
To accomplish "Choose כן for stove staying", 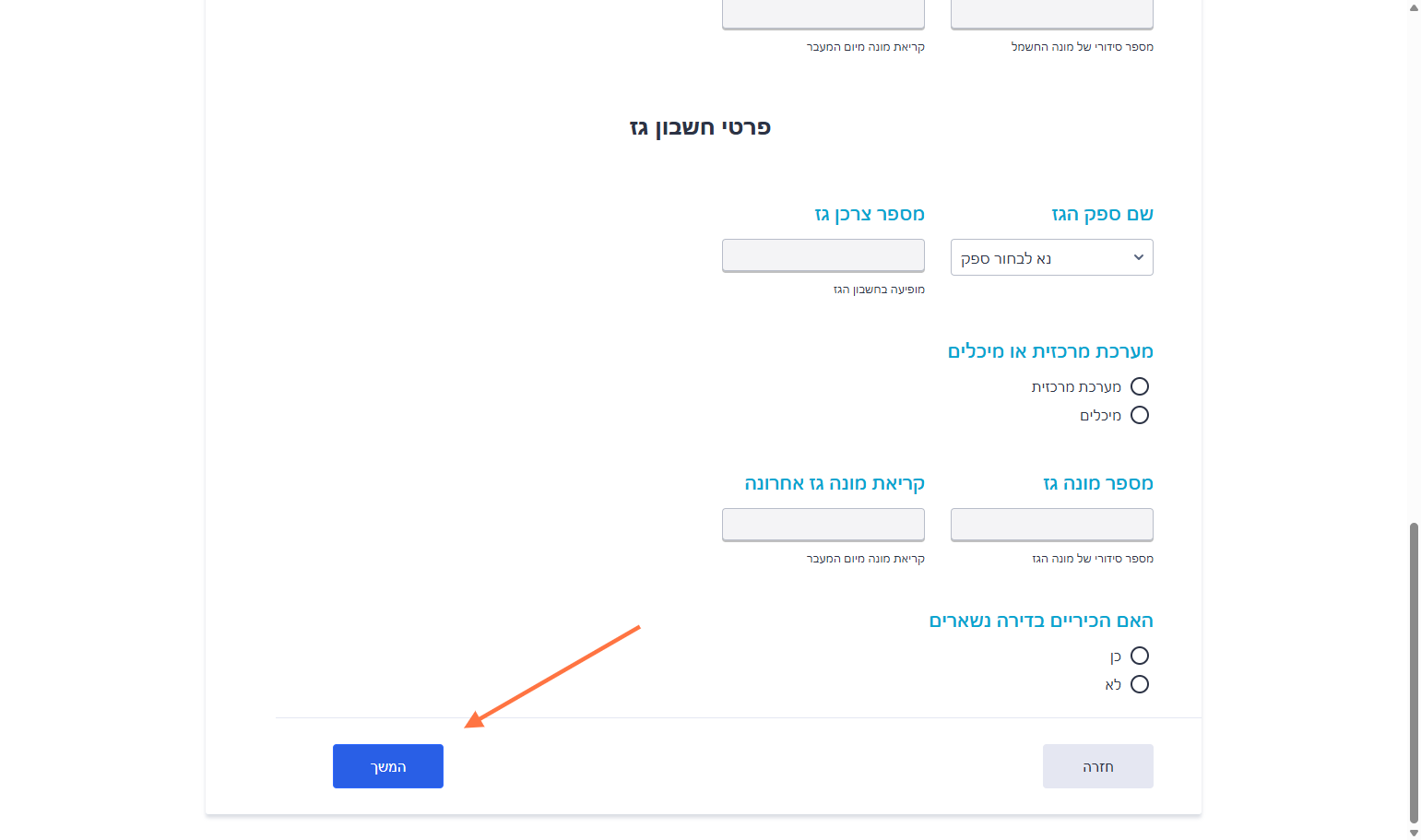I will 1140,656.
